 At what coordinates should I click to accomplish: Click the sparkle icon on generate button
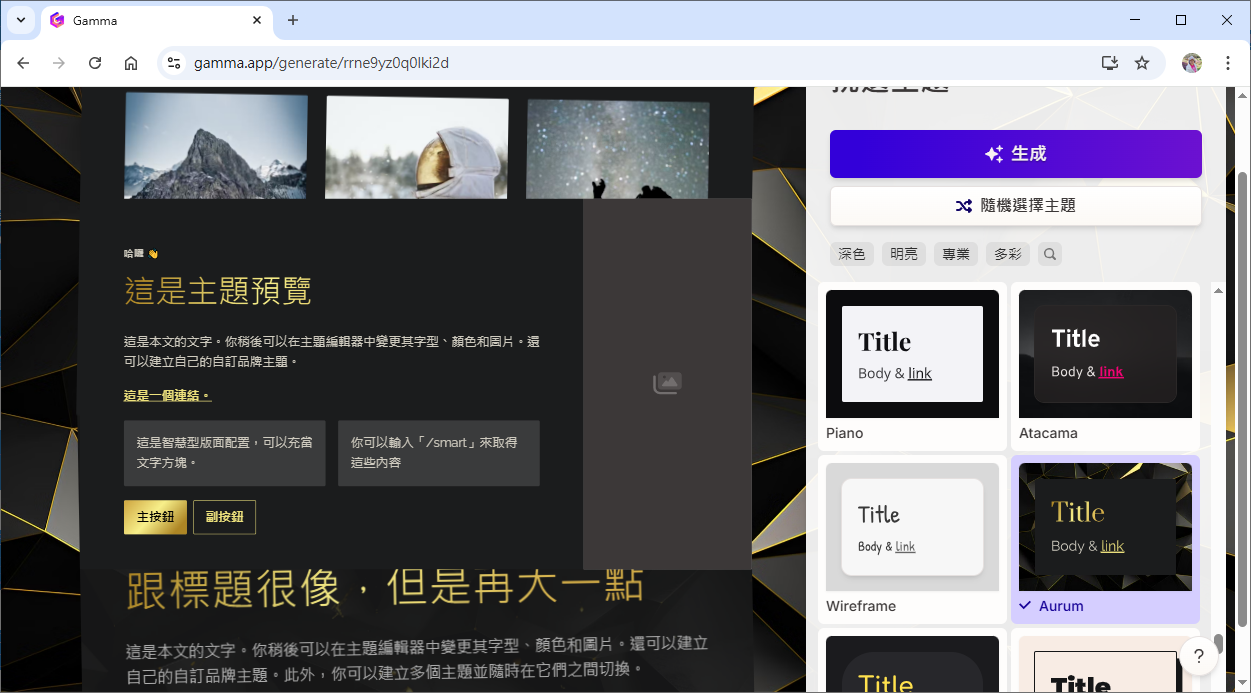(994, 154)
